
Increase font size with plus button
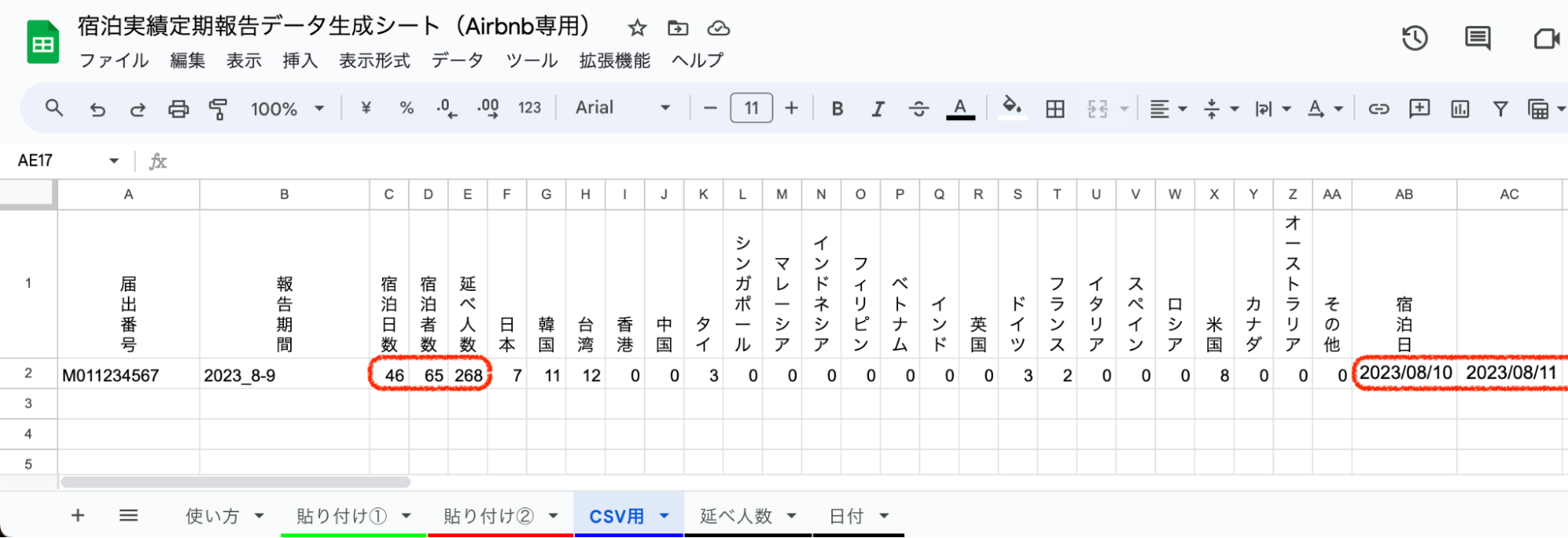[x=791, y=108]
